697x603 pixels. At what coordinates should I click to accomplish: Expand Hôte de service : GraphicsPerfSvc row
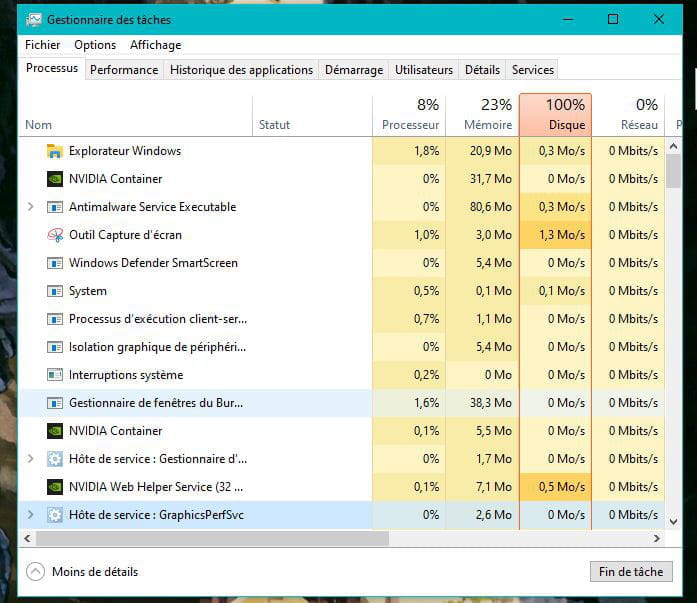[30, 515]
